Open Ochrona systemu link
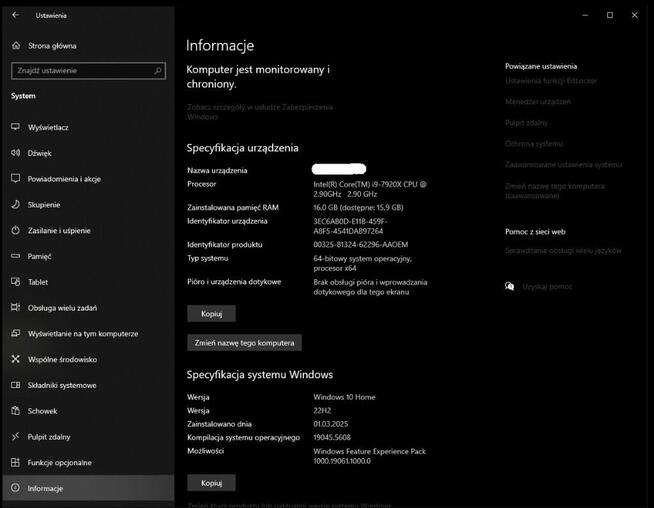The width and height of the screenshot is (654, 508). tap(534, 143)
